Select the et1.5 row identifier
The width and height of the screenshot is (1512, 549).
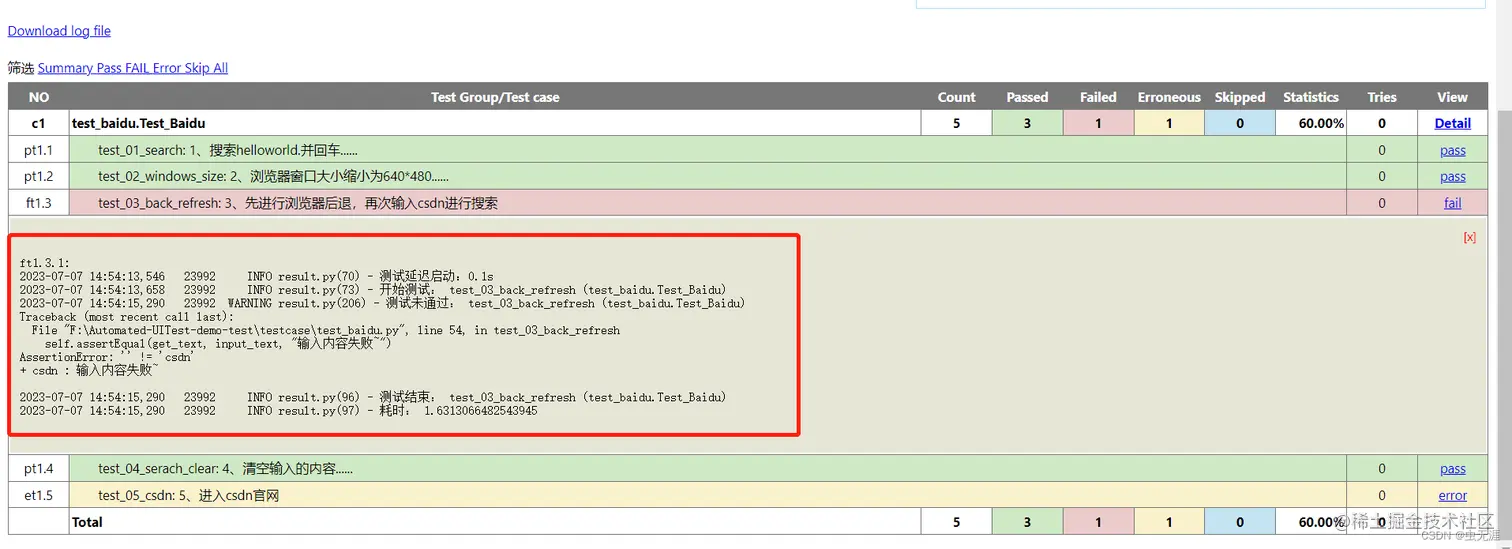[x=39, y=495]
